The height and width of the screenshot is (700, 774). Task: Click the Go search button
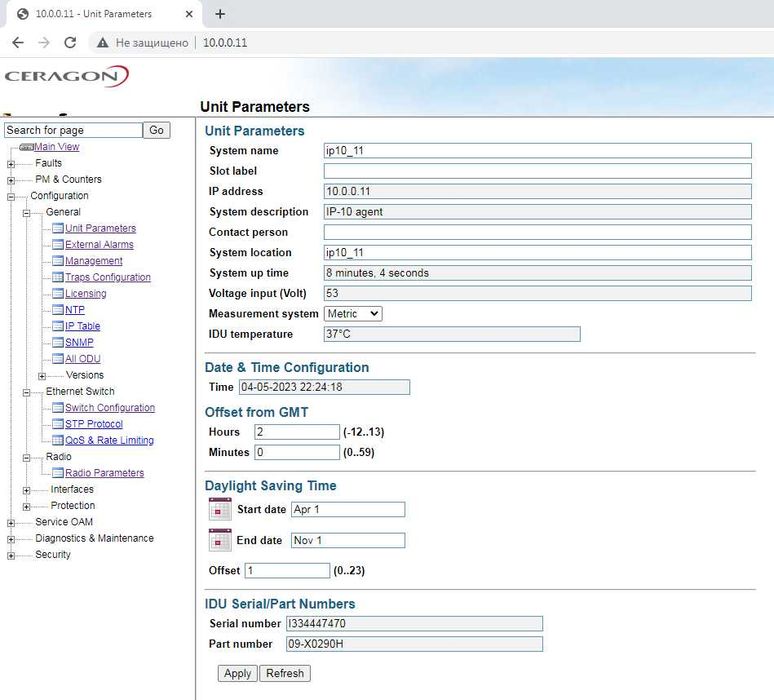pyautogui.click(x=156, y=130)
